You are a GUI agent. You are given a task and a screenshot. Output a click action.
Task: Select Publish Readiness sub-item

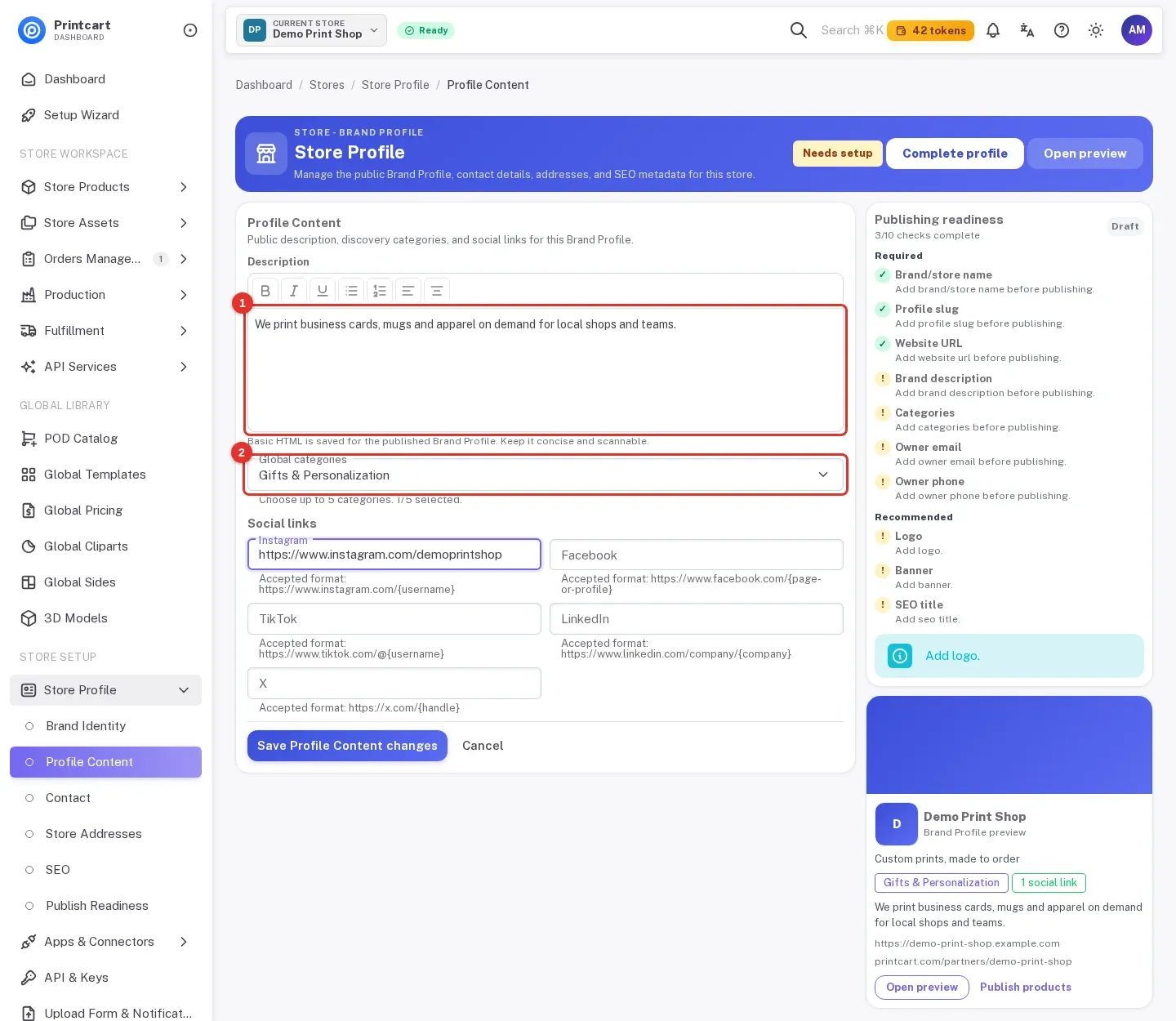tap(106, 906)
